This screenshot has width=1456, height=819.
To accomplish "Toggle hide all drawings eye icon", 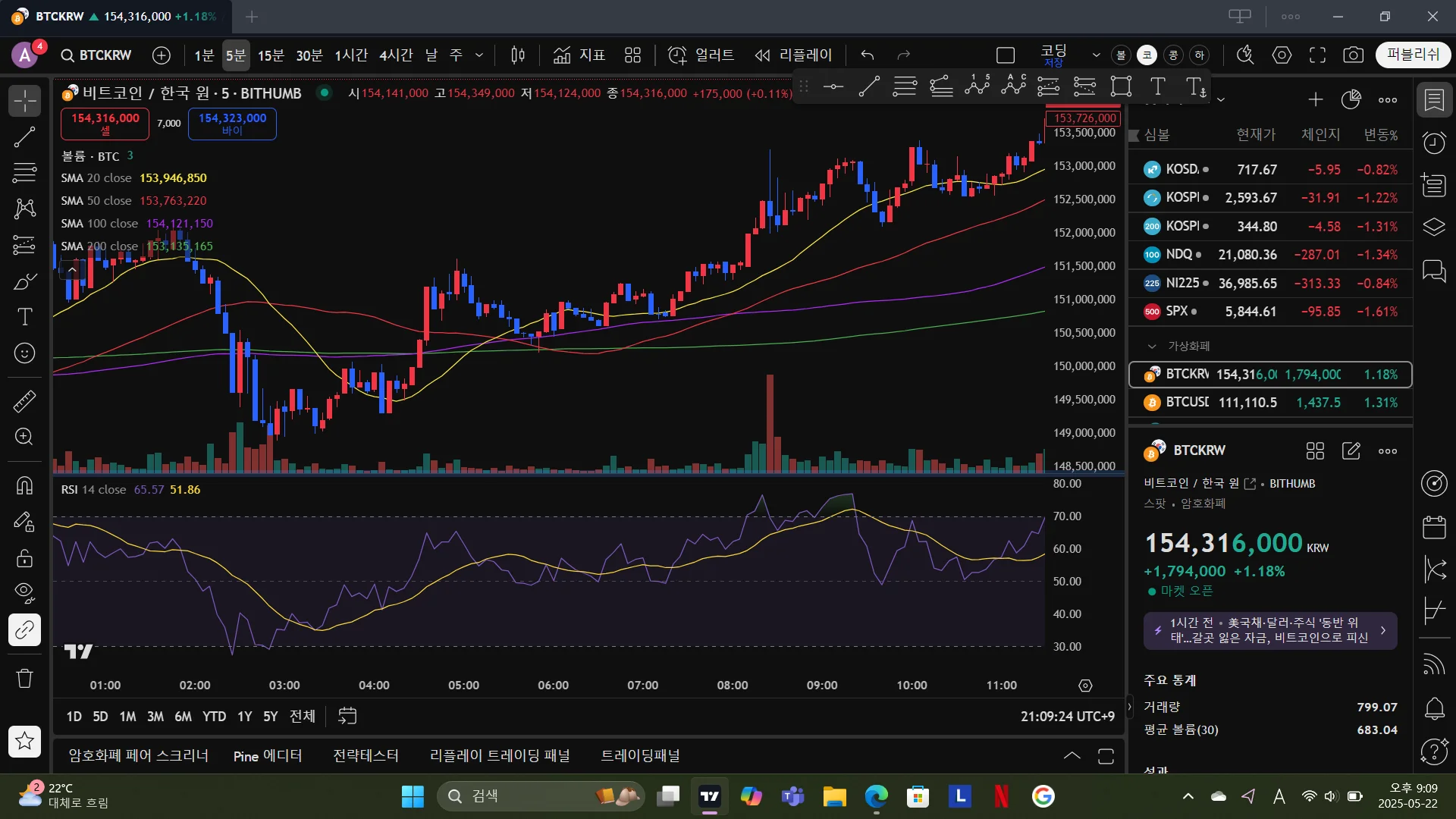I will pos(24,592).
